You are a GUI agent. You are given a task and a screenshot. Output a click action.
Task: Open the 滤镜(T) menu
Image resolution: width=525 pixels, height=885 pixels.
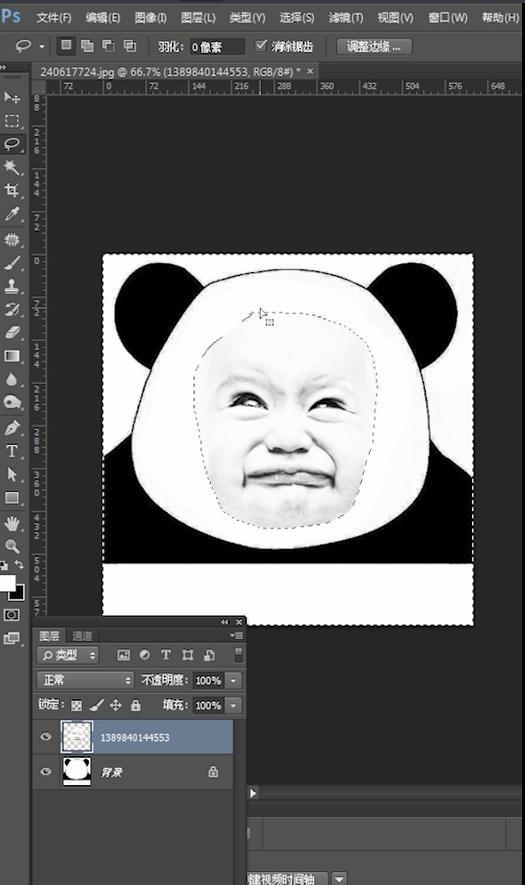[346, 17]
